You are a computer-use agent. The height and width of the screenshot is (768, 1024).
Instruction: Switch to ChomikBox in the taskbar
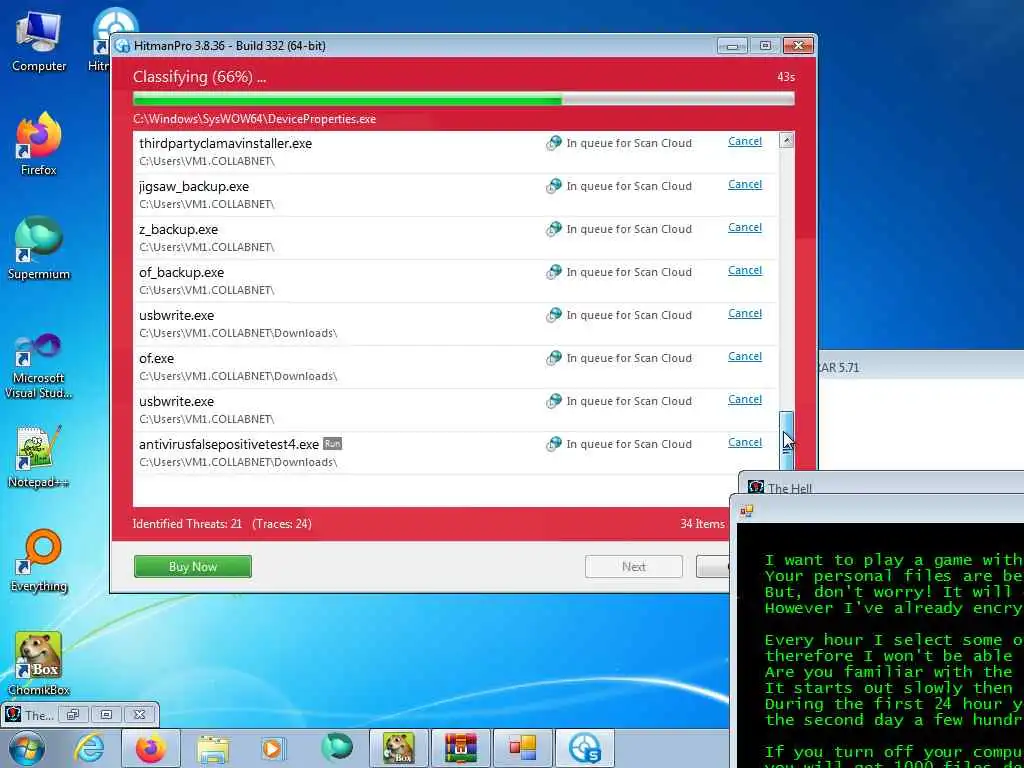click(x=398, y=748)
